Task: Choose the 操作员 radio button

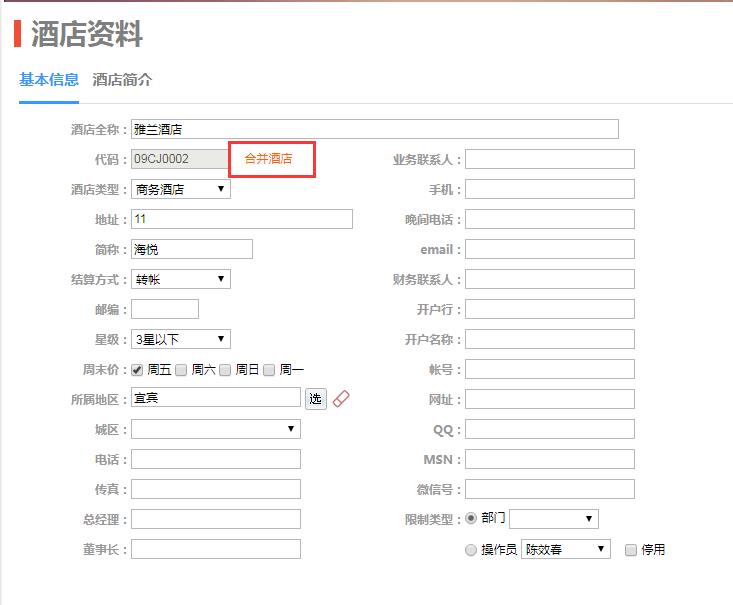Action: point(471,549)
